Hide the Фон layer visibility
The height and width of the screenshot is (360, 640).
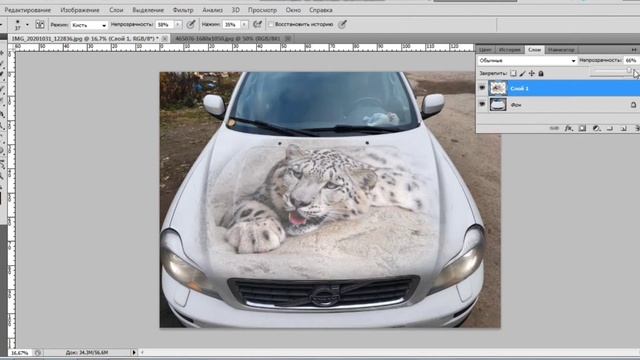pyautogui.click(x=482, y=104)
